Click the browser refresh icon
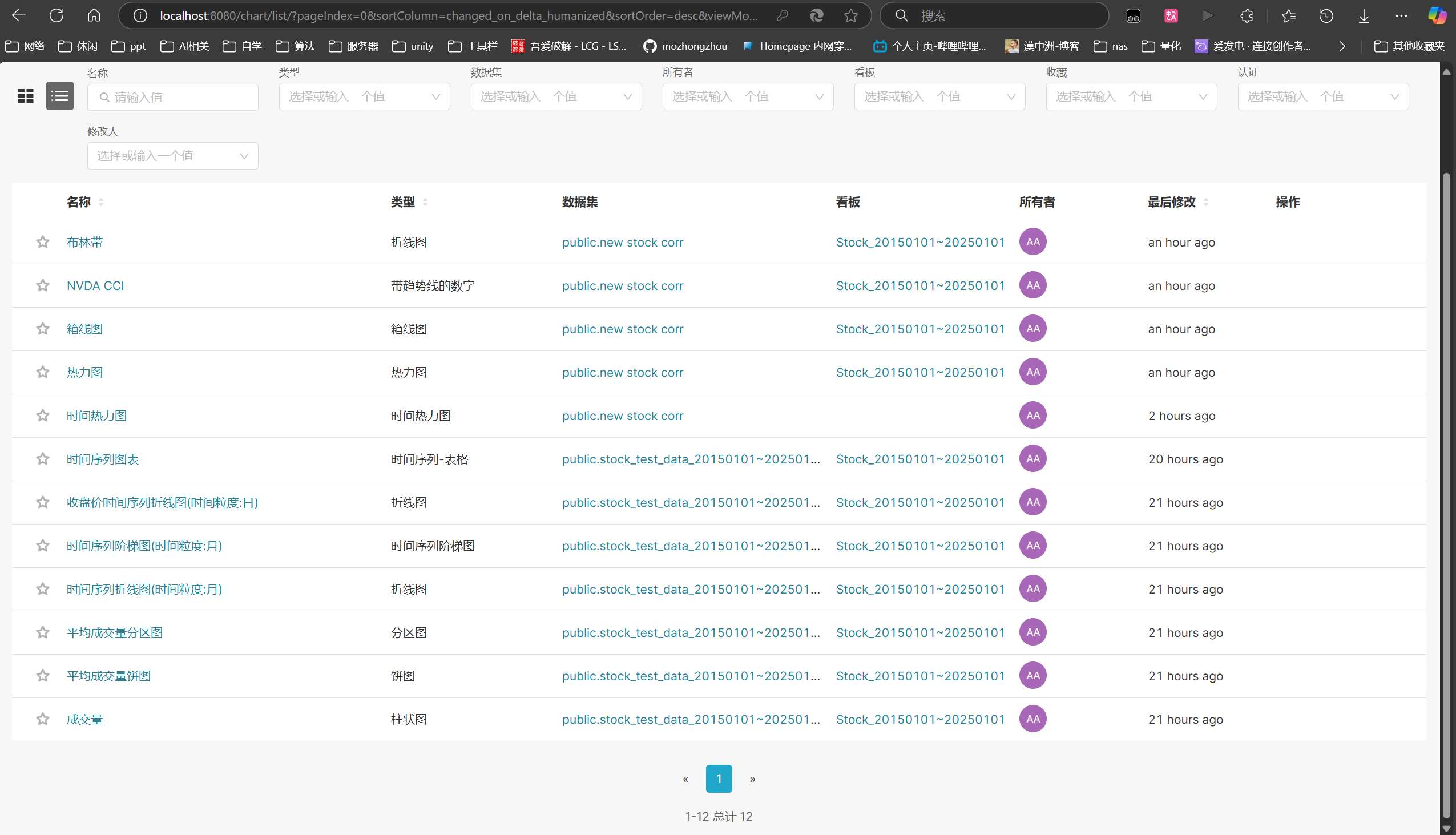This screenshot has height=835, width=1456. pyautogui.click(x=56, y=15)
